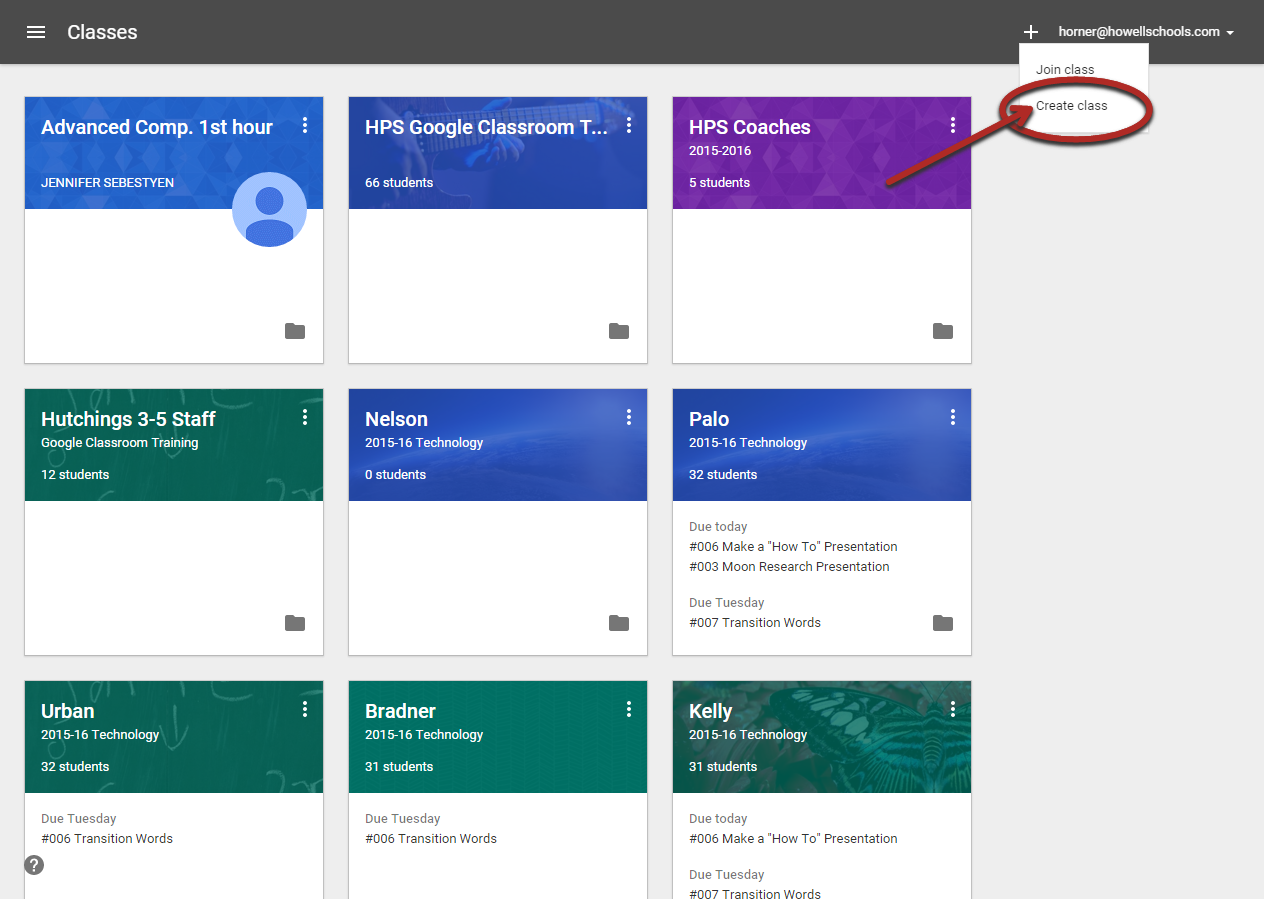
Task: Open the HPS Coaches card options menu
Action: (x=953, y=125)
